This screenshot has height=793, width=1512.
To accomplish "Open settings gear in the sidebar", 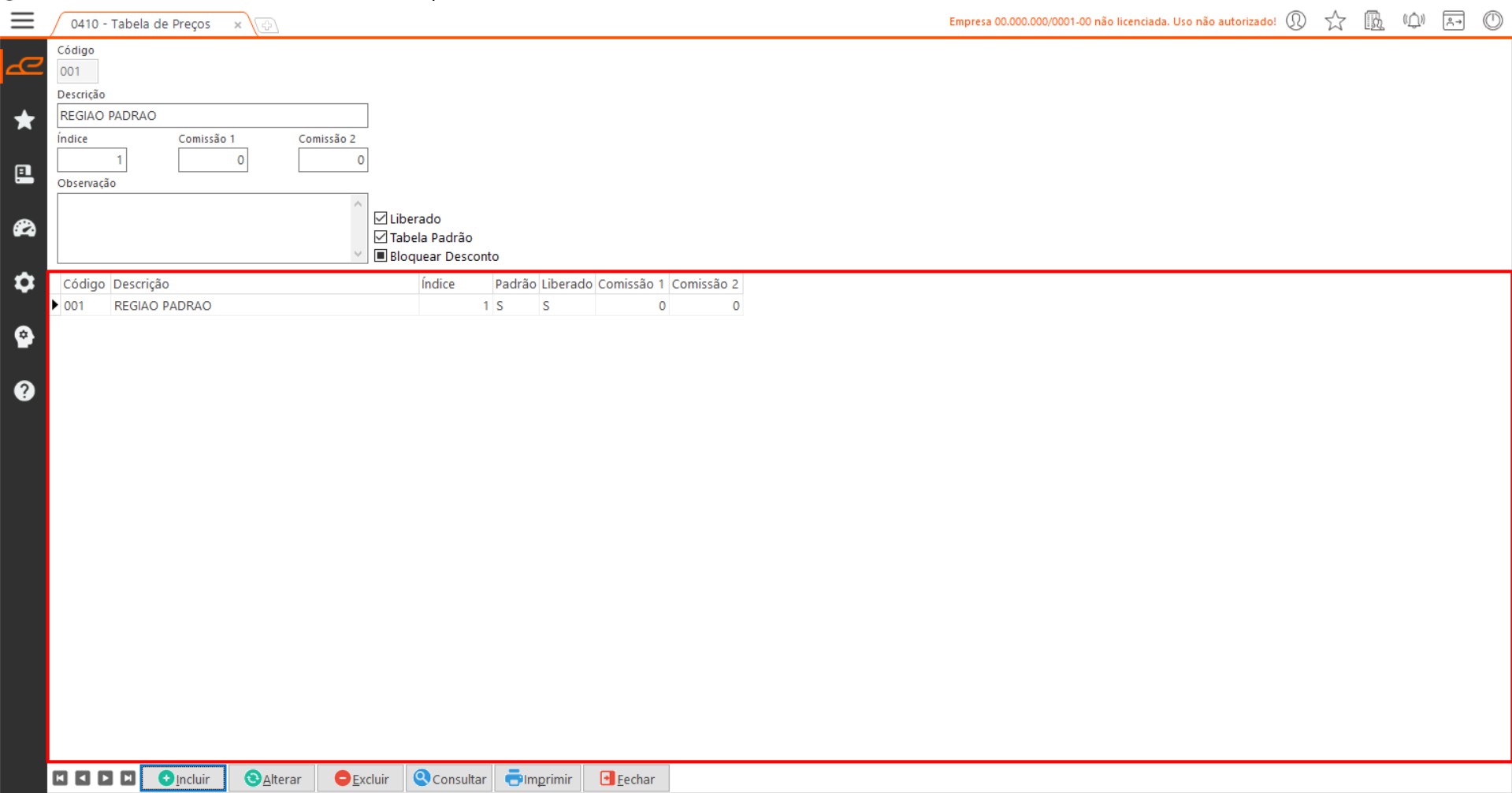I will click(x=24, y=282).
